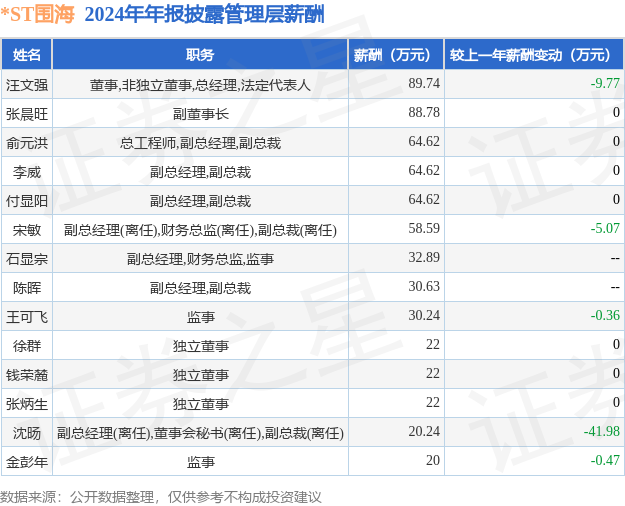
Task: Click salary value 58.59
Action: click(424, 228)
